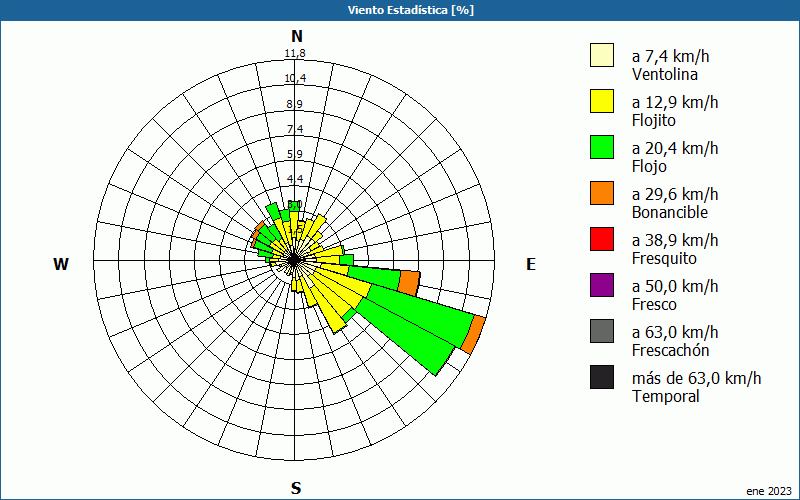800x500 pixels.
Task: Click the wind rose center point
Action: [294, 260]
